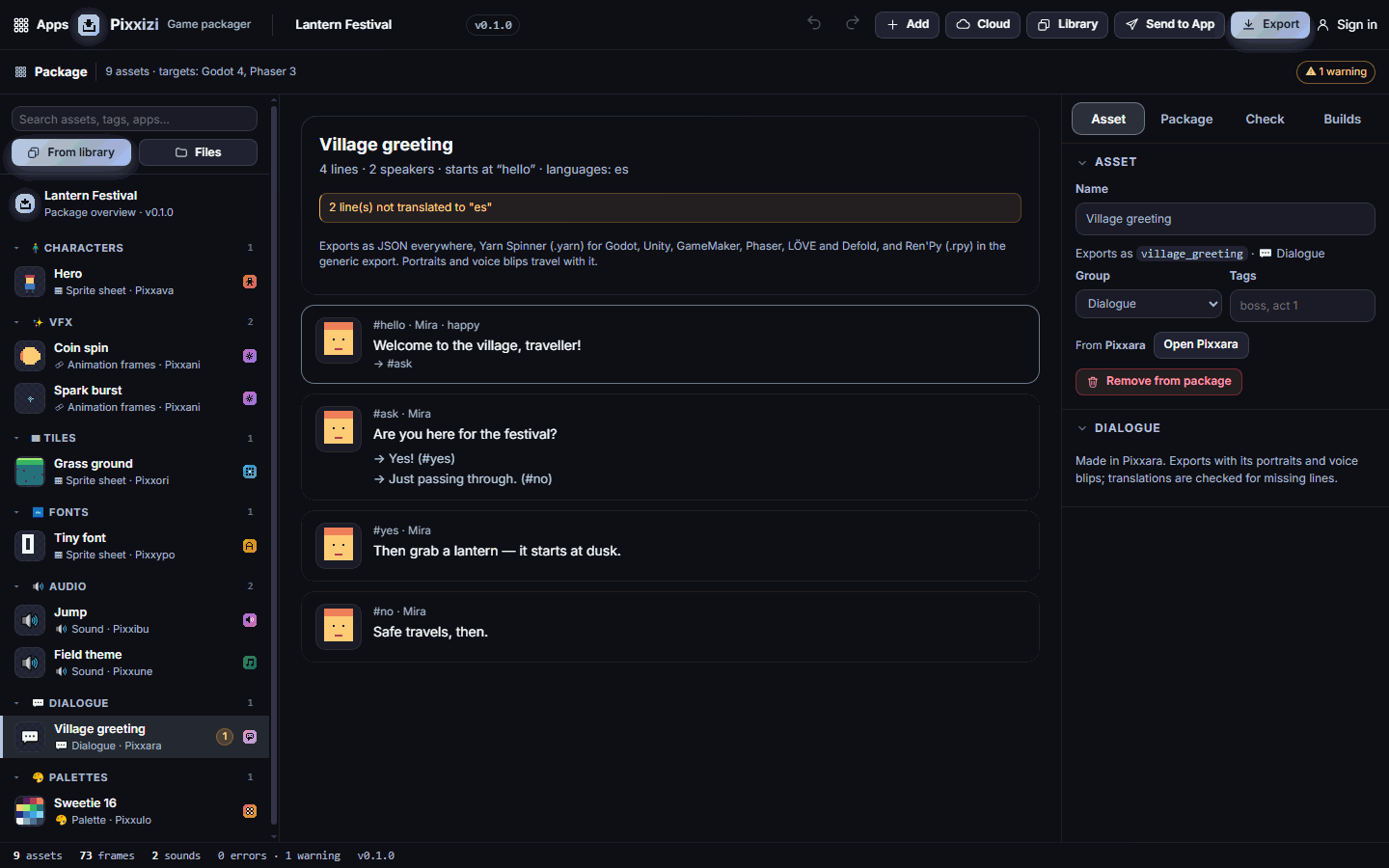Click the Add button in top bar

tap(908, 24)
